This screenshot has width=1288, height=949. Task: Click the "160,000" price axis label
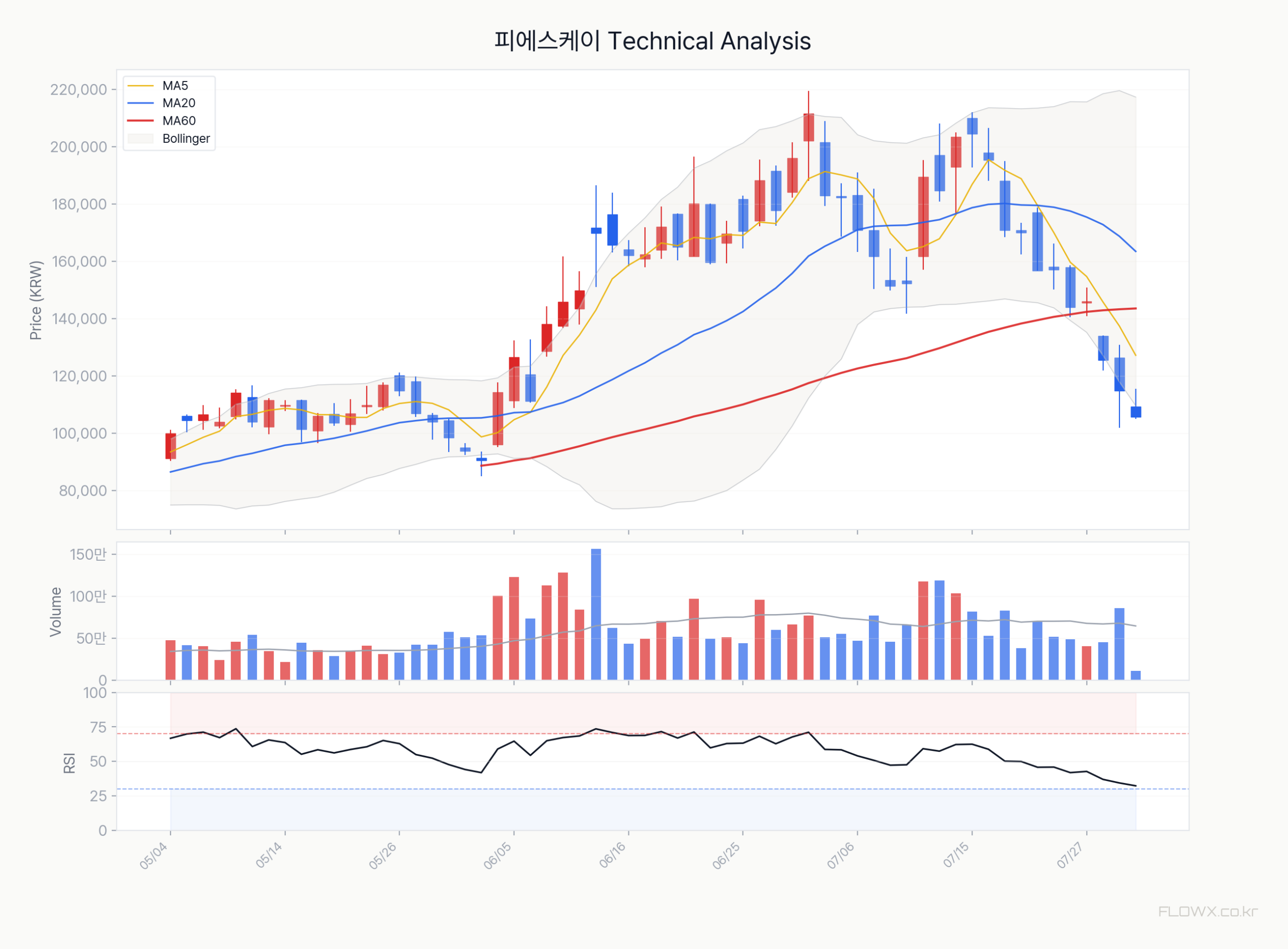pyautogui.click(x=79, y=262)
